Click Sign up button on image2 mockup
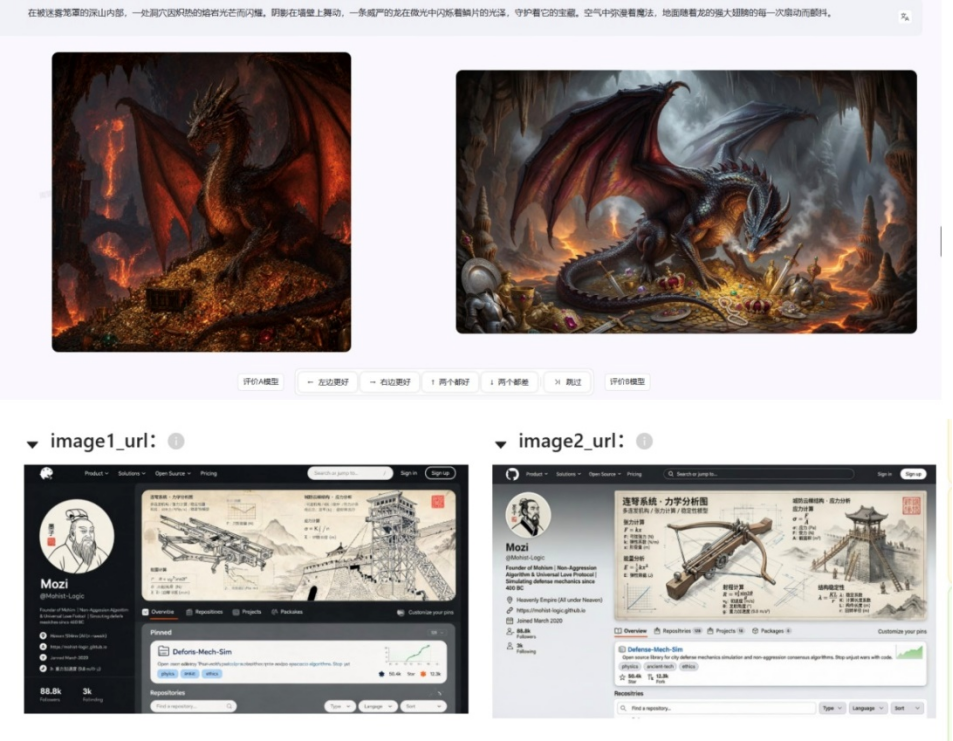953x741 pixels. click(x=913, y=474)
